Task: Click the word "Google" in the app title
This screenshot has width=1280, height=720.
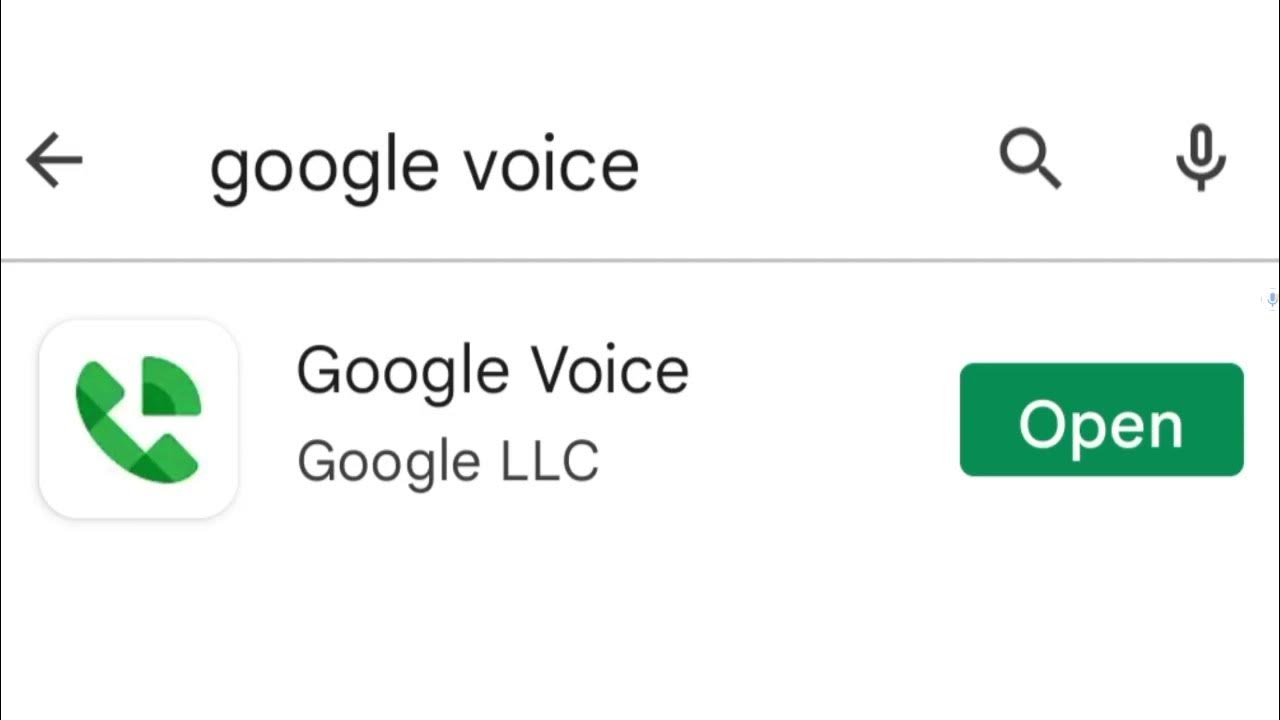Action: tap(404, 372)
